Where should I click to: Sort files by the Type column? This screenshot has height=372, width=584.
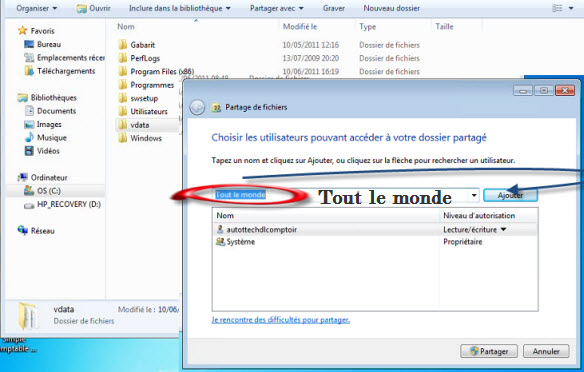[368, 27]
